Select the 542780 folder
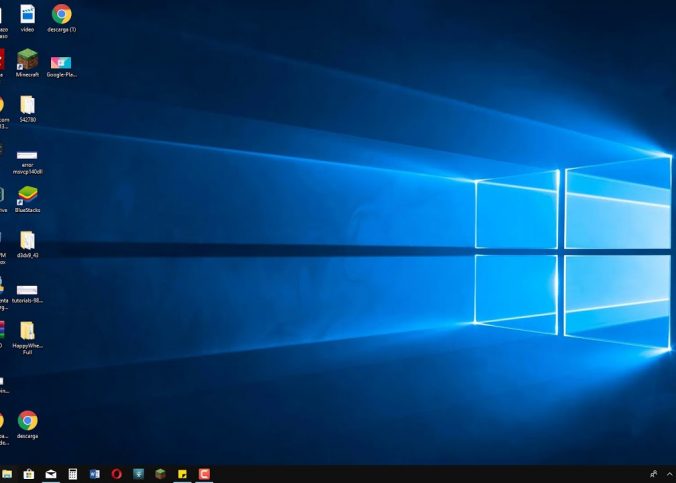The width and height of the screenshot is (676, 483). tap(27, 105)
